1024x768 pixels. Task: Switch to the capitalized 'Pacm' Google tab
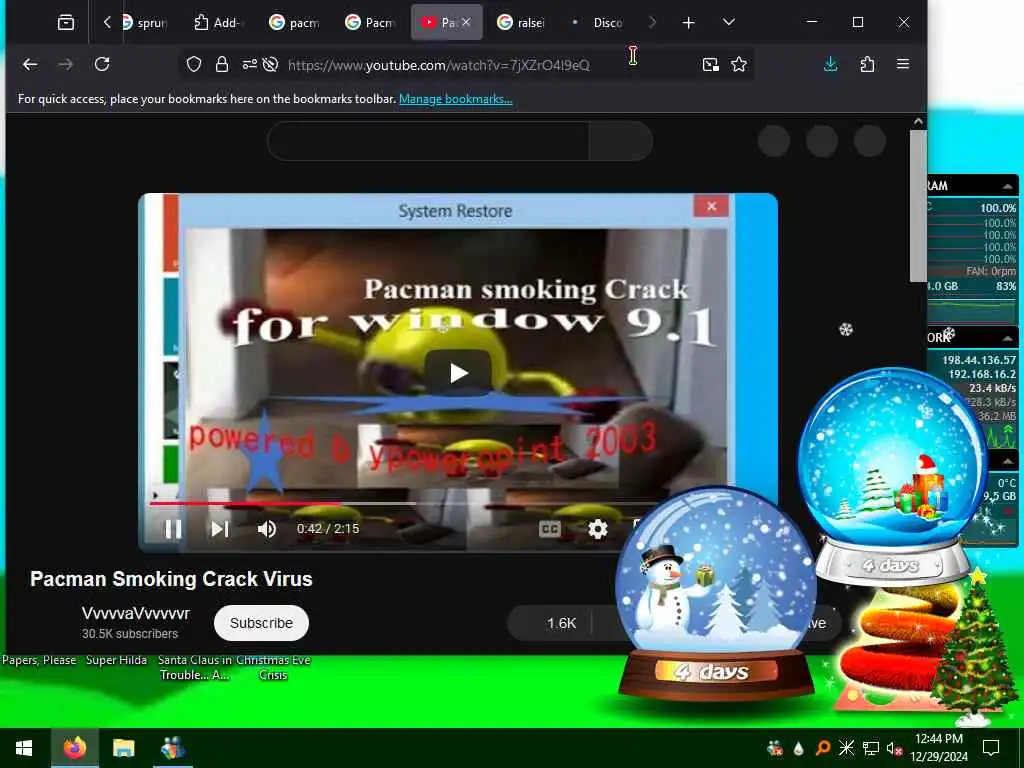point(370,23)
